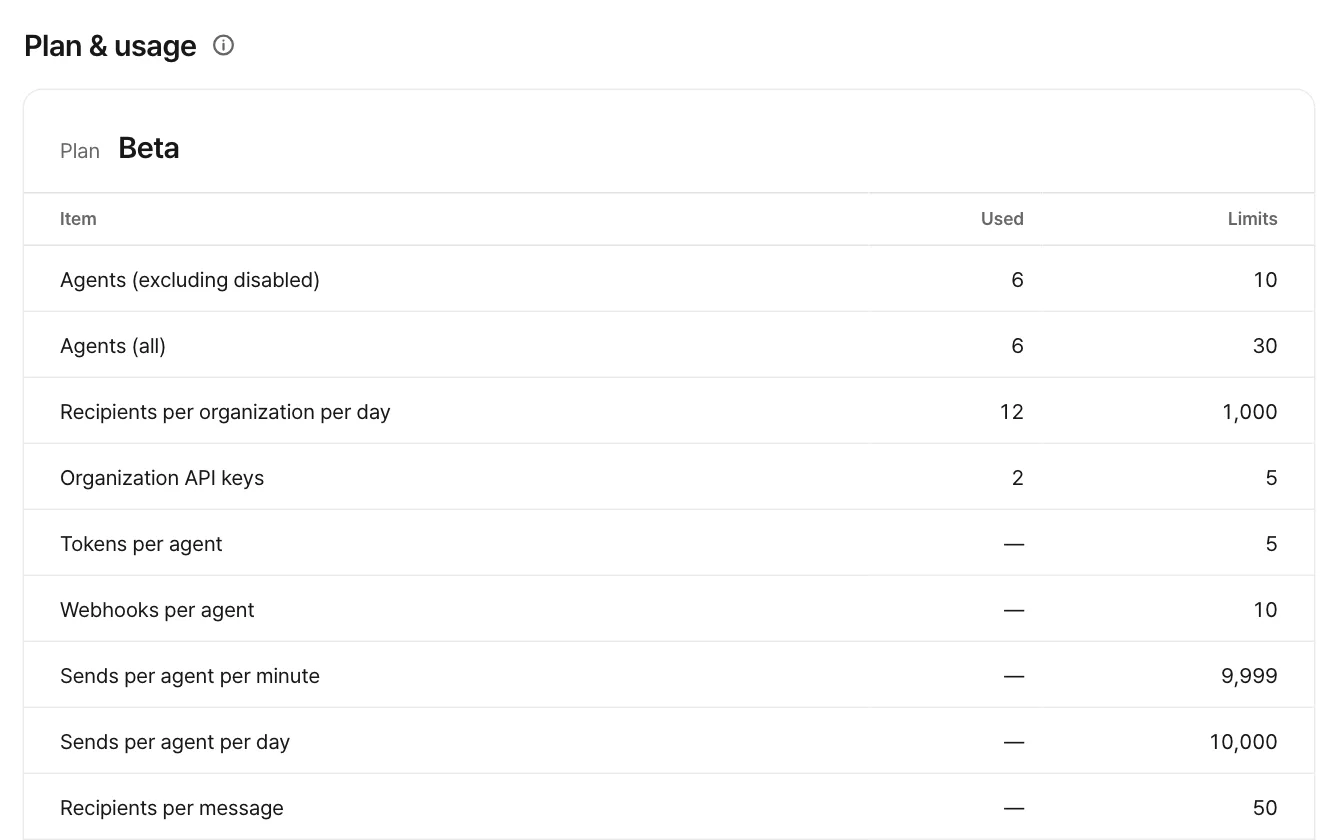Select the Organization API keys row
The height and width of the screenshot is (840, 1338).
669,477
